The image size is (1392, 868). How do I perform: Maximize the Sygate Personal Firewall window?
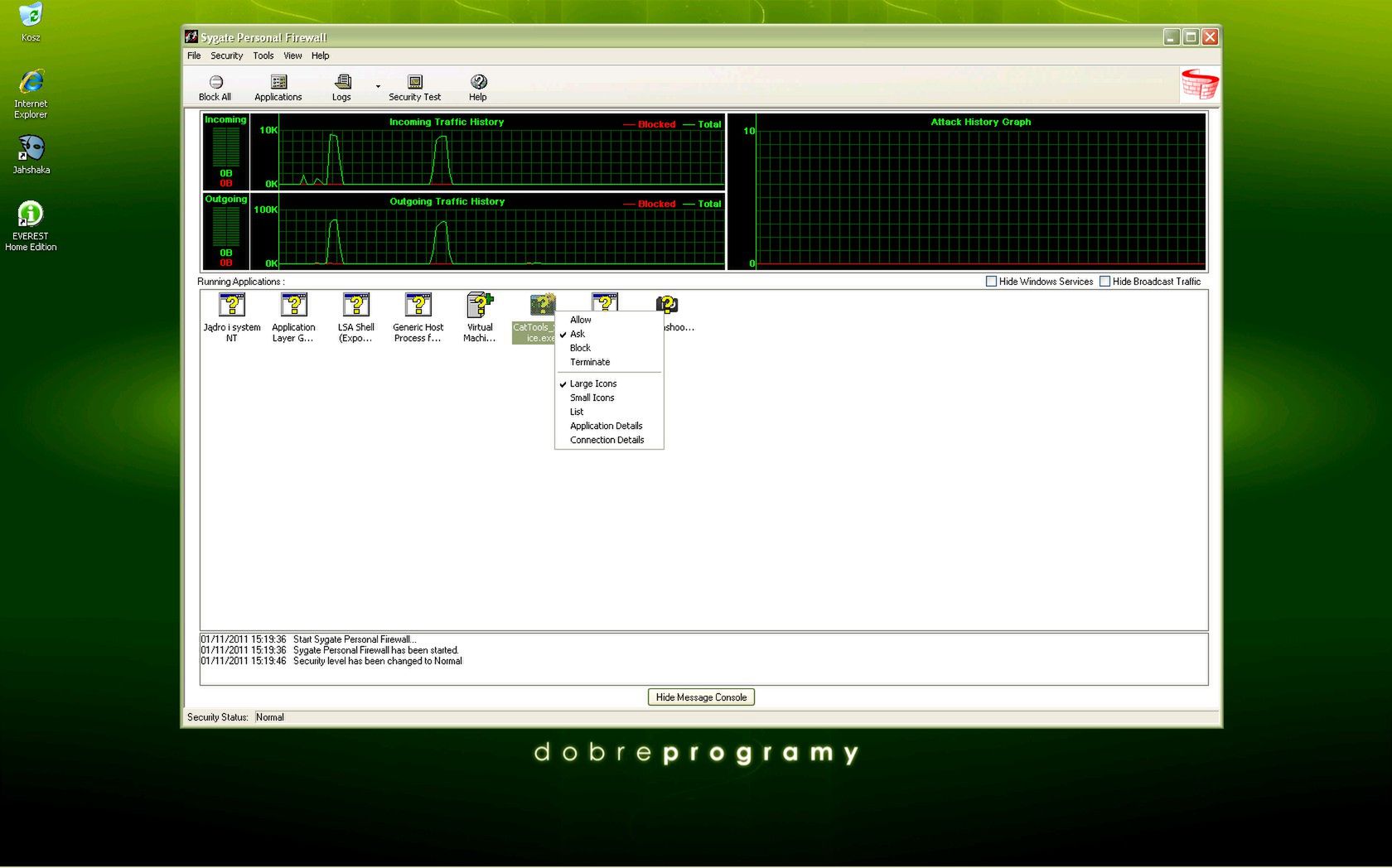point(1191,37)
